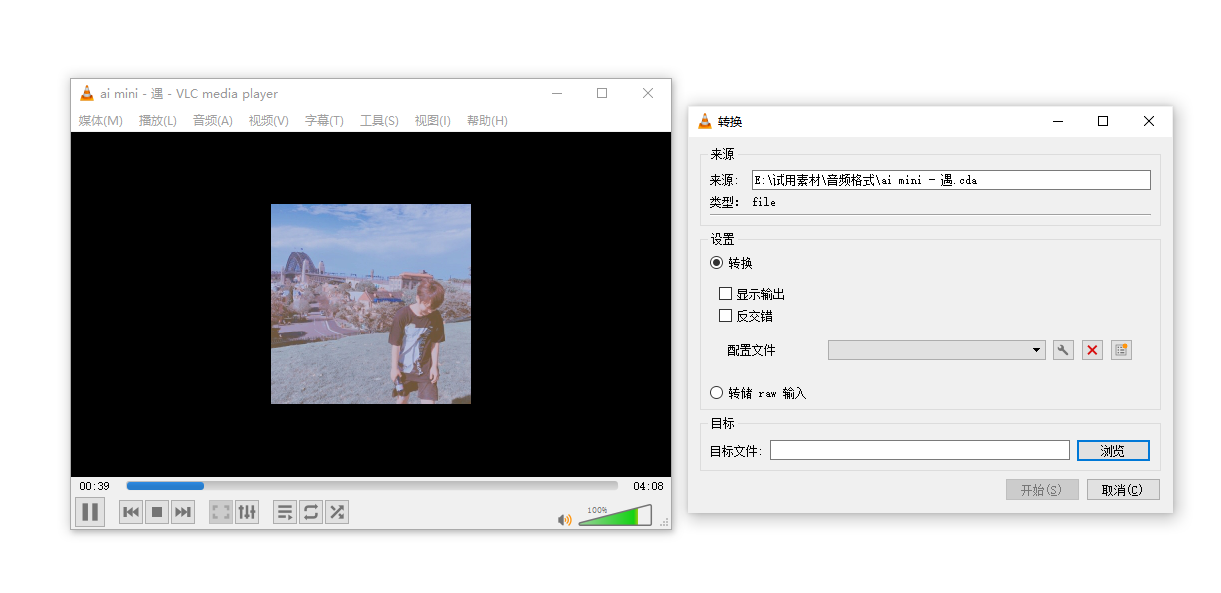The height and width of the screenshot is (593, 1221).
Task: Toggle loop mode icon
Action: pos(311,512)
